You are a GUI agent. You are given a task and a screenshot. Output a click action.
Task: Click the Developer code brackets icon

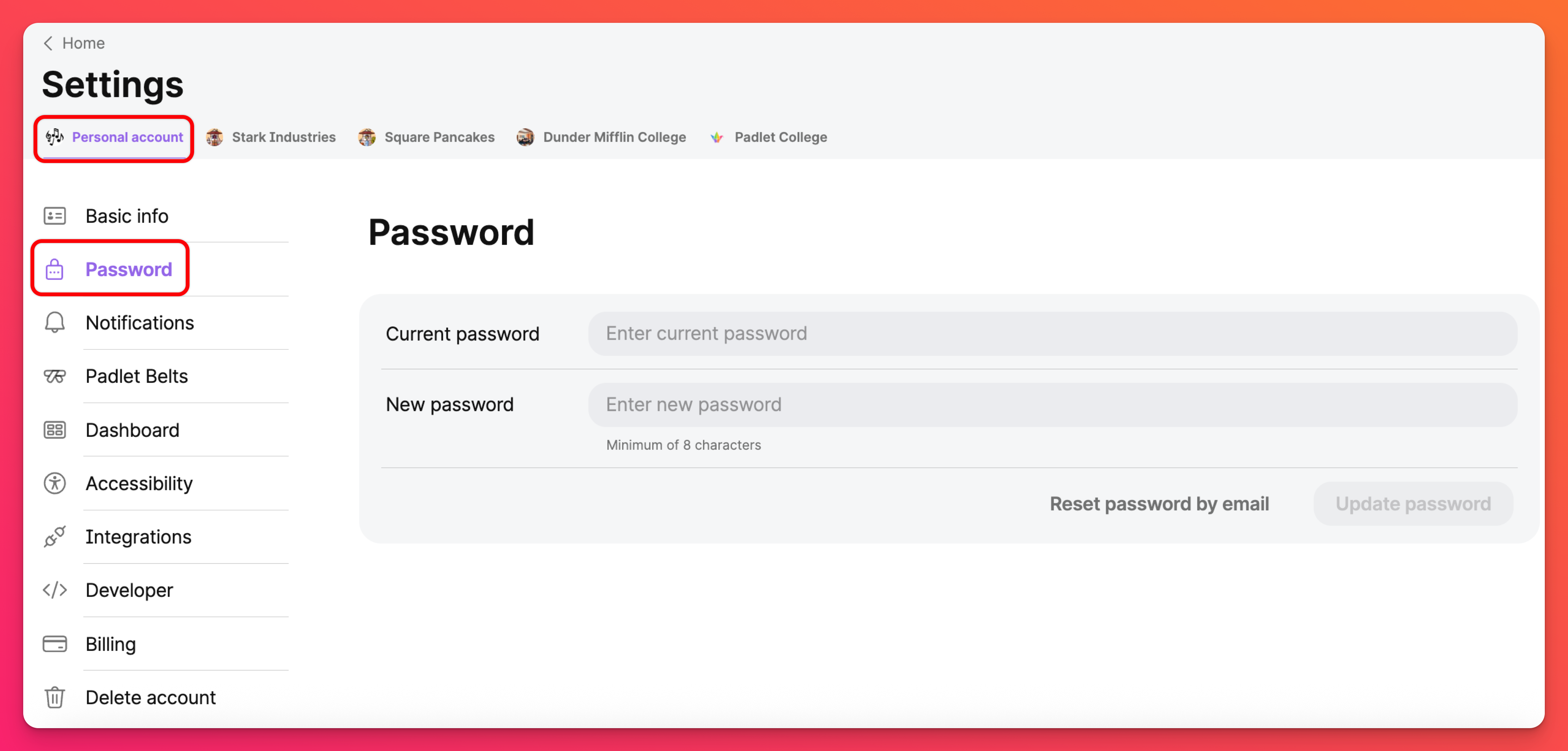[55, 590]
